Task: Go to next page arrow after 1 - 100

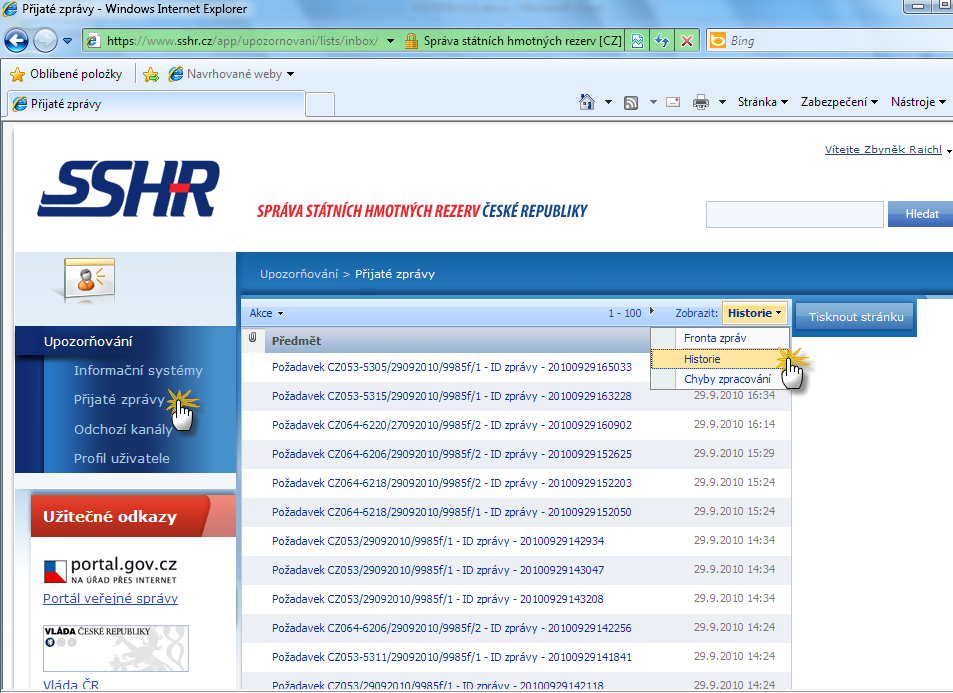Action: [652, 311]
